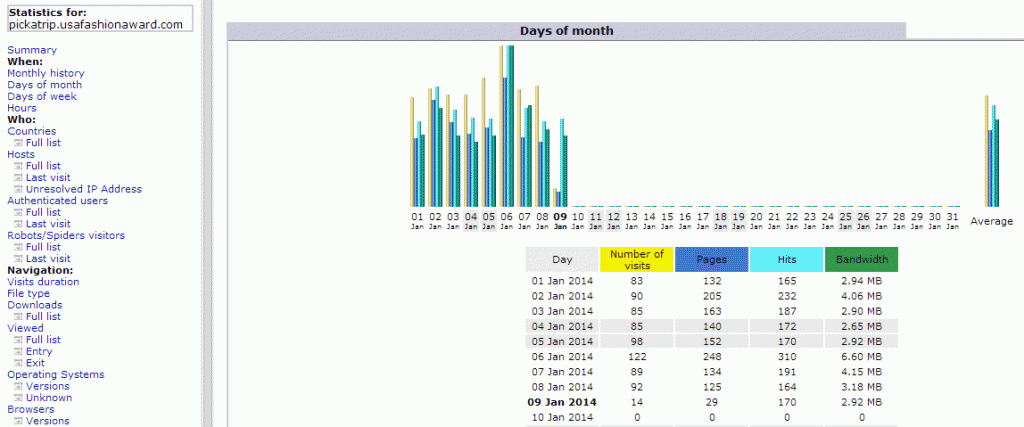Click the list icon beside Countries Full list

pos(18,143)
